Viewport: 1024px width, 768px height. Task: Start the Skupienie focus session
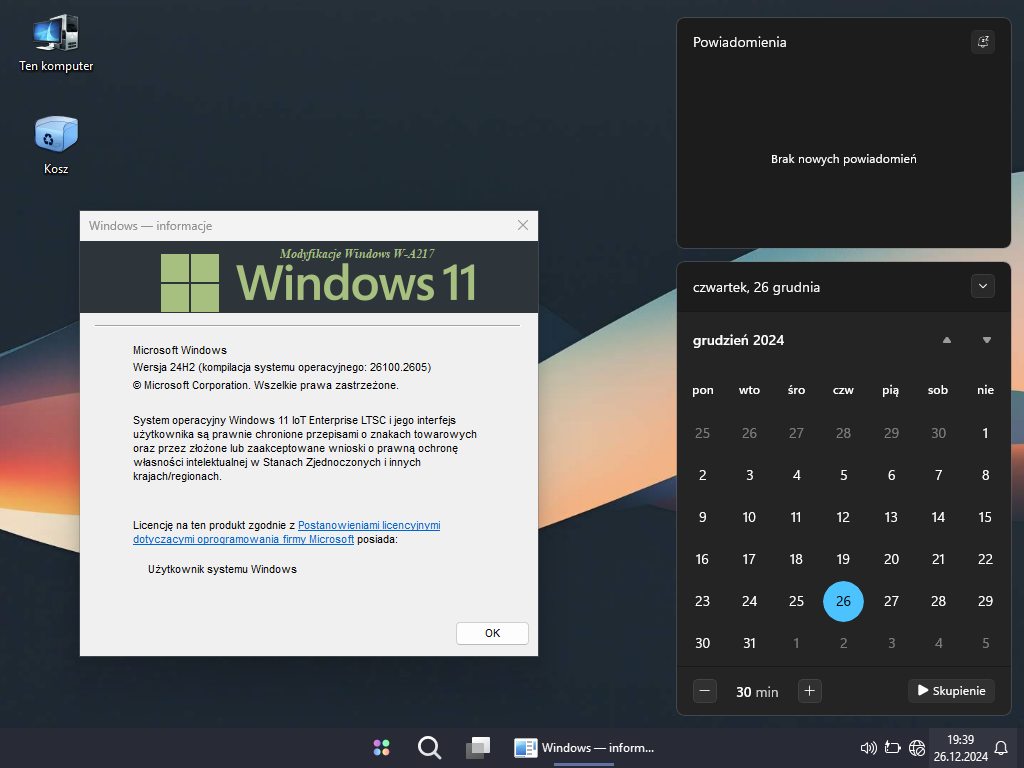(x=951, y=691)
